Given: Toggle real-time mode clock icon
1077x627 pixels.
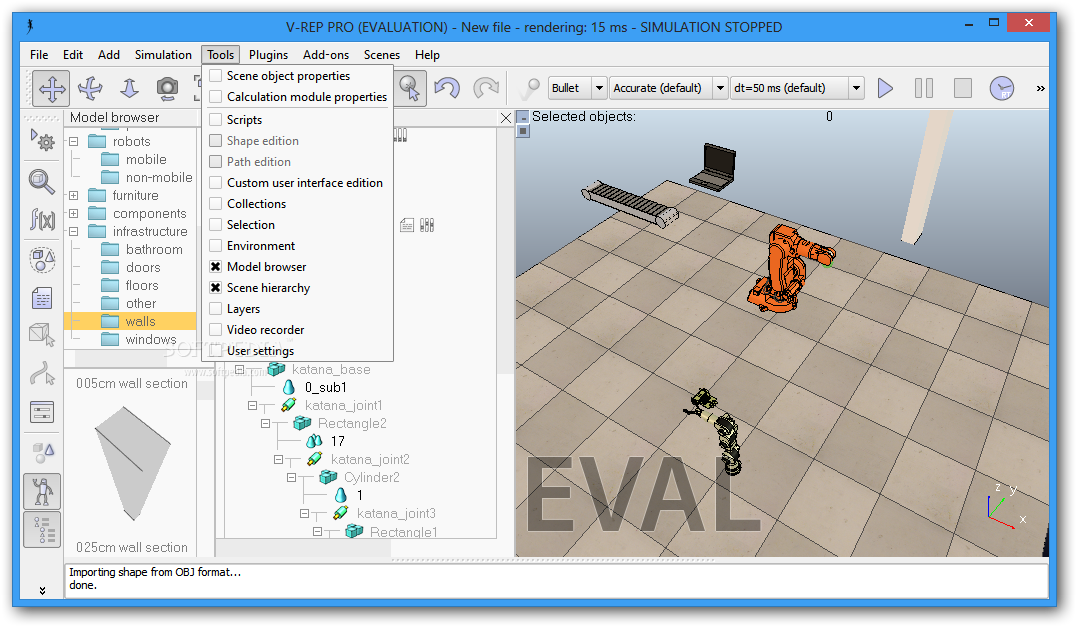Looking at the screenshot, I should [1001, 89].
